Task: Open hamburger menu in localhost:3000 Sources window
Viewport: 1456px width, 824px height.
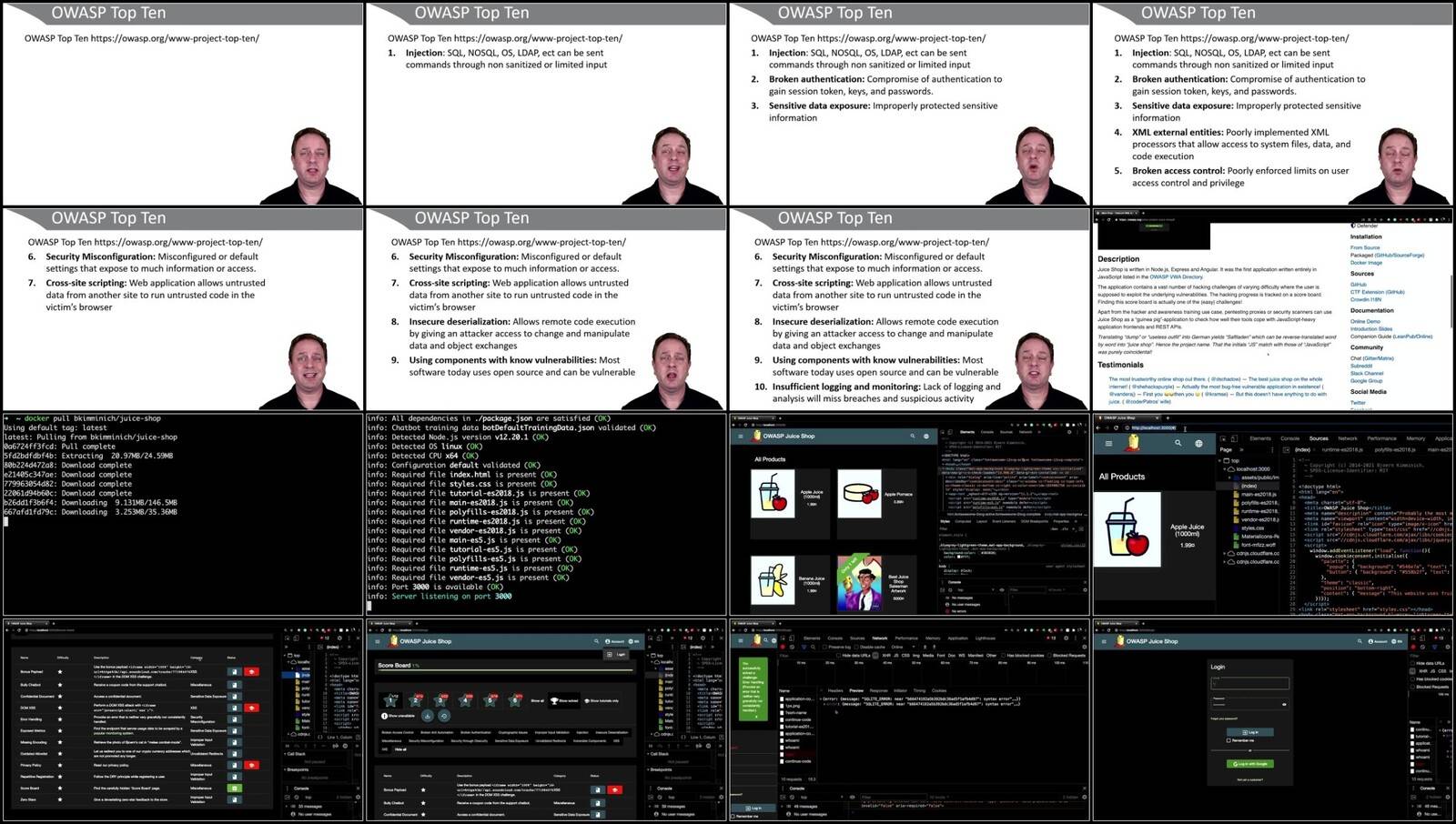Action: click(1108, 443)
